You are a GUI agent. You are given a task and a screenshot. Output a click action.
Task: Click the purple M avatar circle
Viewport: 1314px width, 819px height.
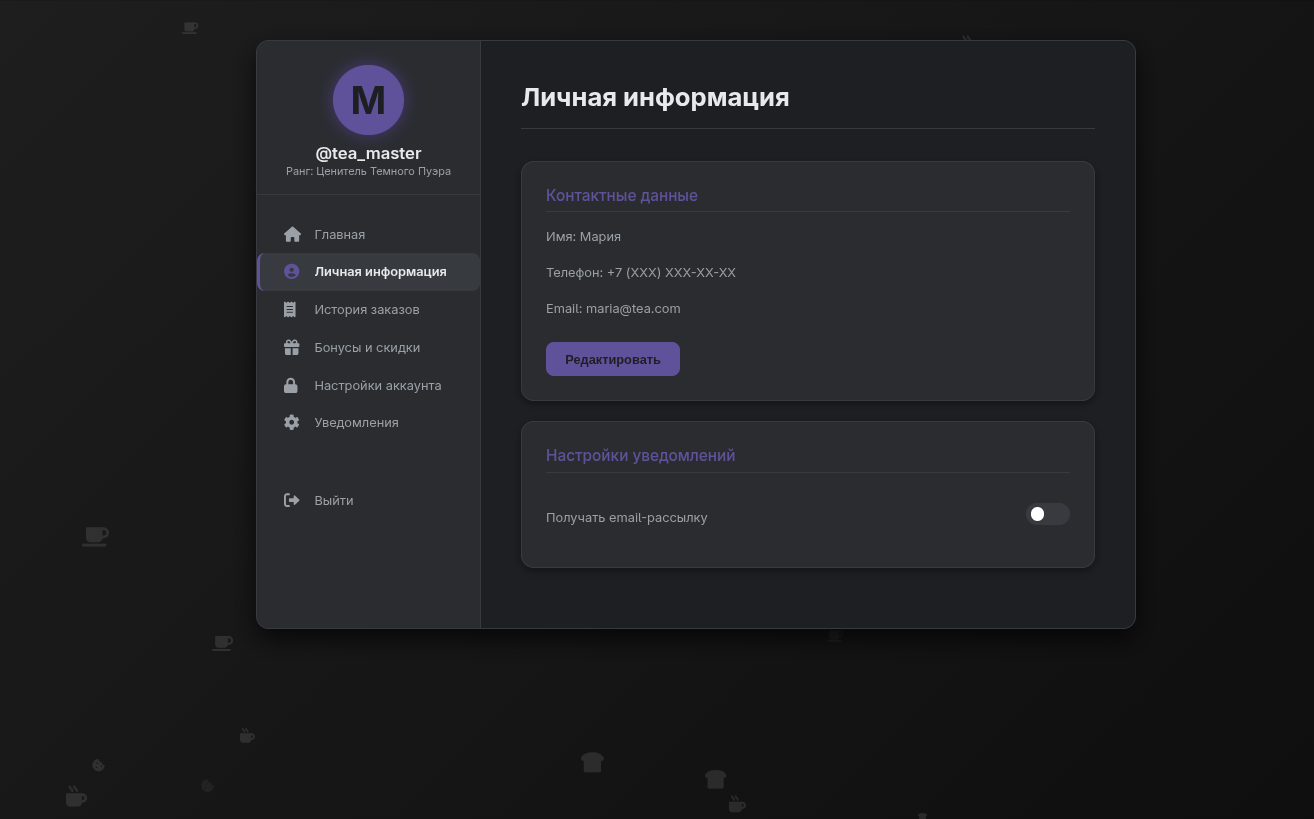(x=368, y=100)
